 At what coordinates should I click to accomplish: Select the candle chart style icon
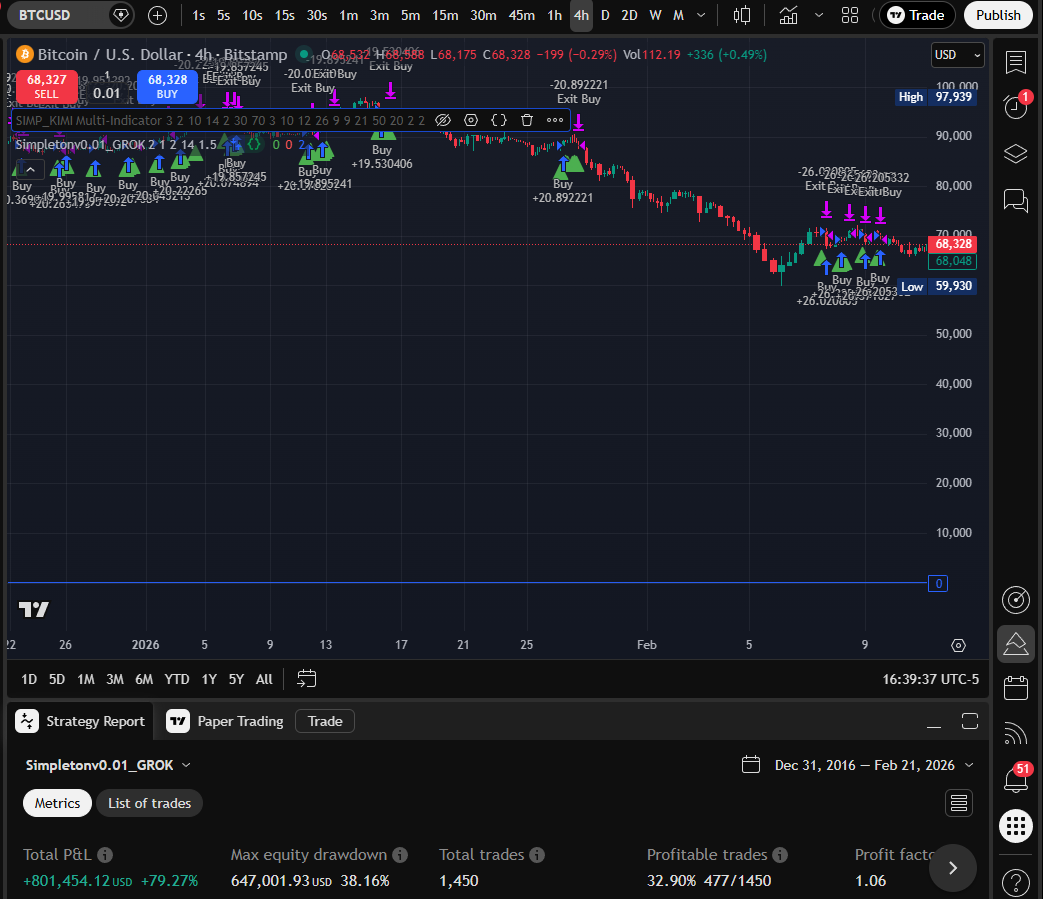pos(741,16)
